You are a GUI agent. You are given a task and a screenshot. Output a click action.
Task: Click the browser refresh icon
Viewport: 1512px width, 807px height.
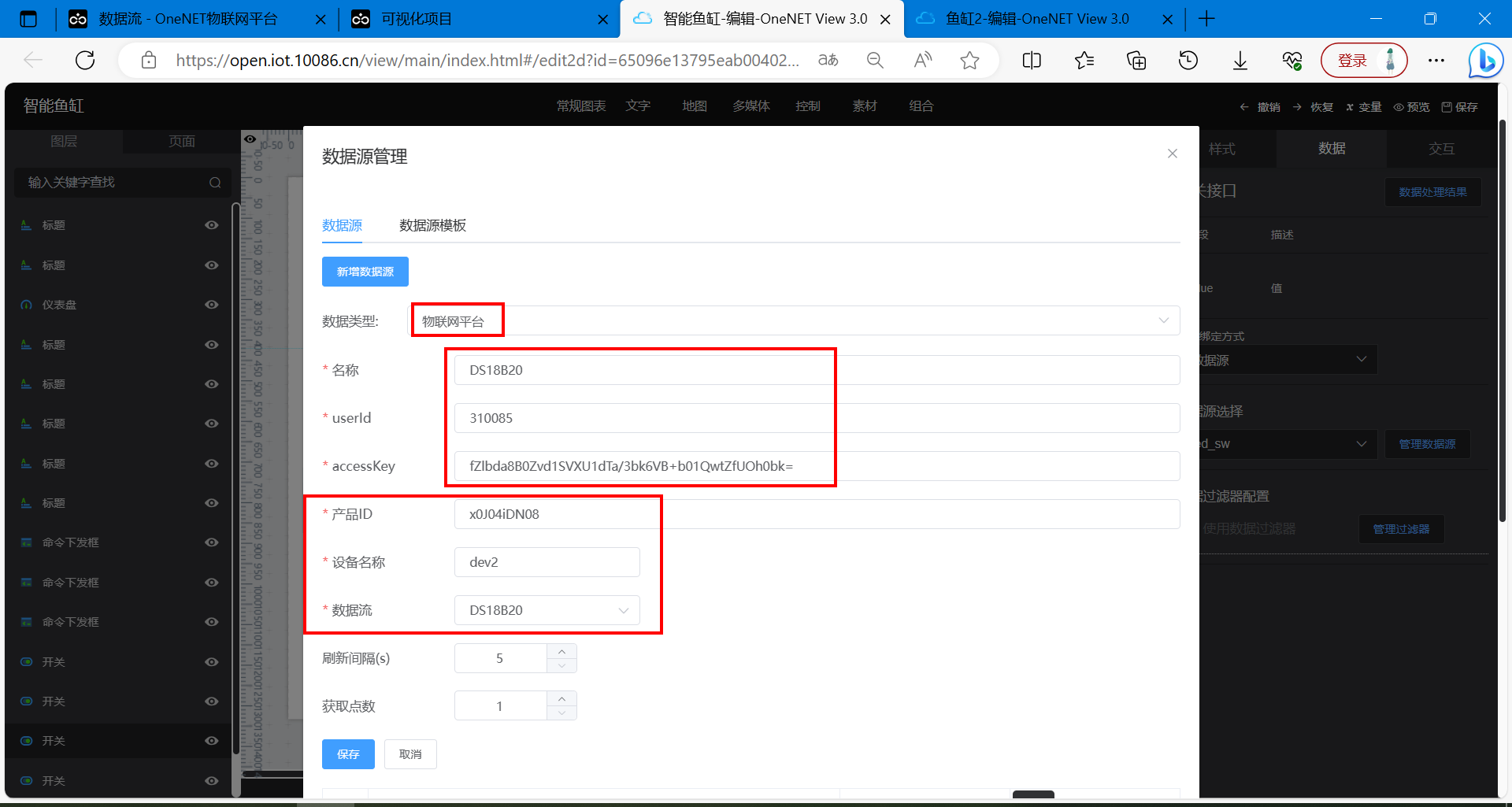coord(85,60)
